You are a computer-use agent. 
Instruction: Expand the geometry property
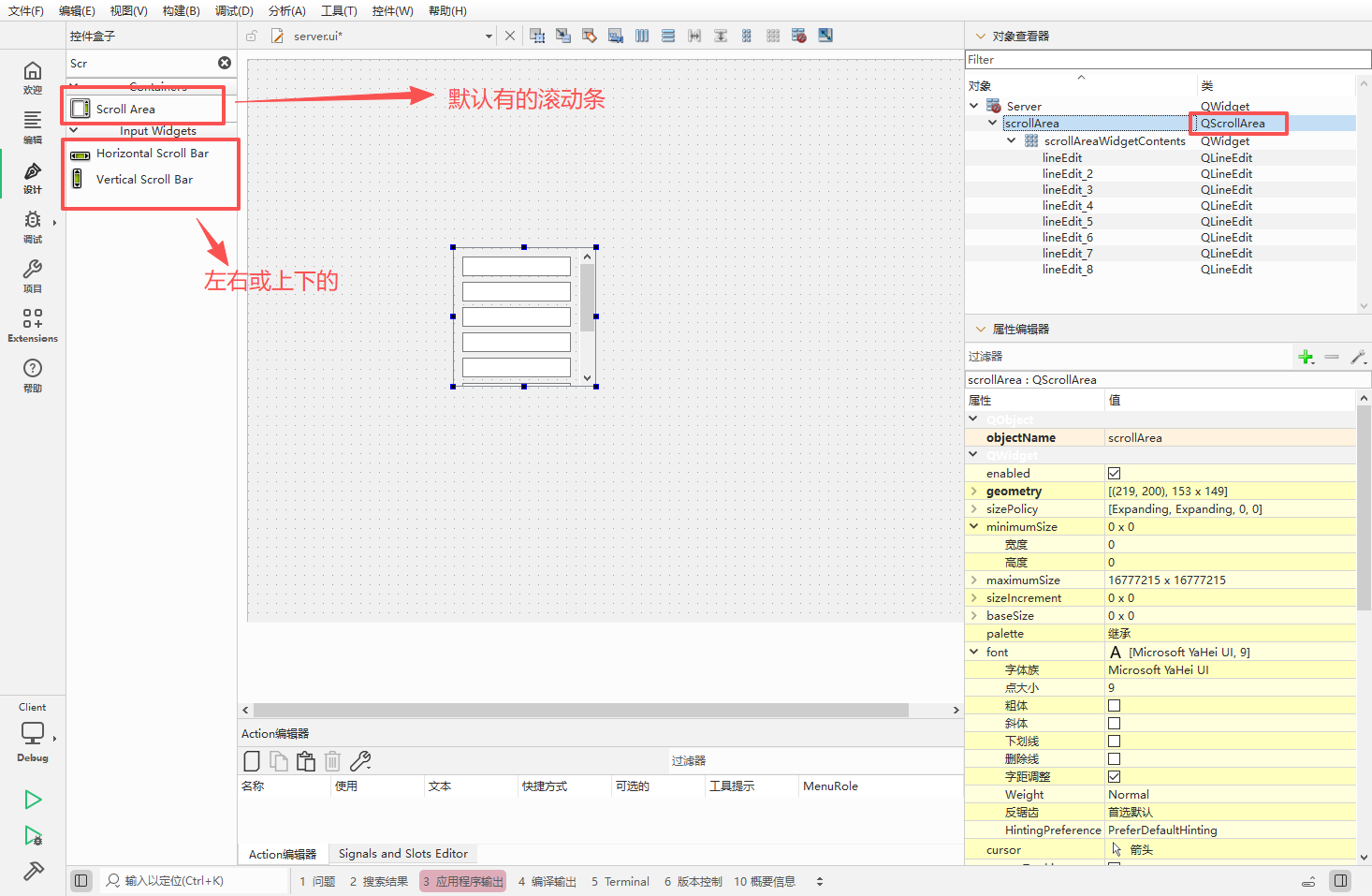pos(974,491)
